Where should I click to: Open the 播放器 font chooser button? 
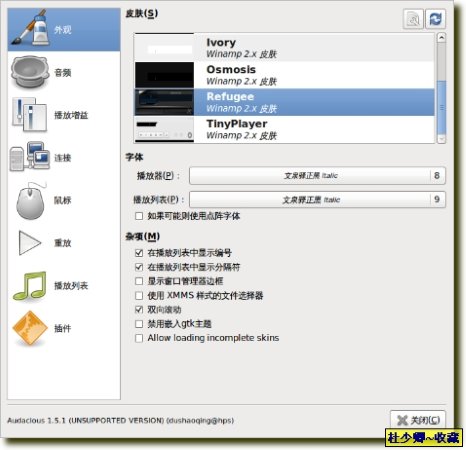point(317,176)
